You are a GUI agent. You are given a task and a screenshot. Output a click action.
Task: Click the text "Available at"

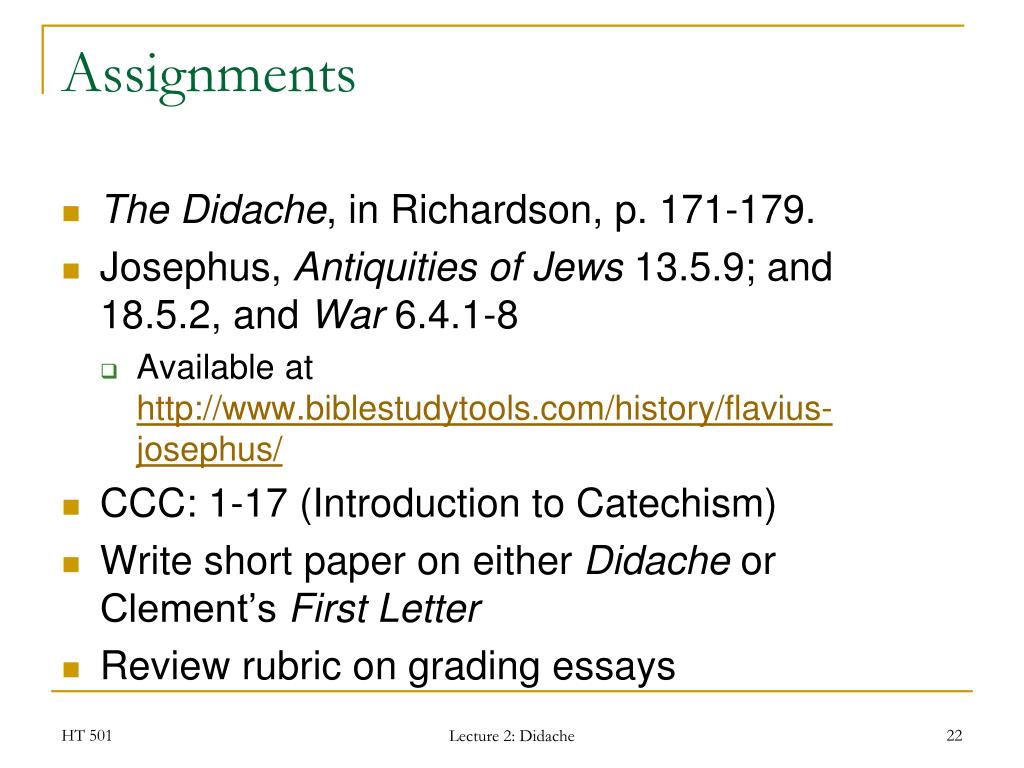point(225,367)
